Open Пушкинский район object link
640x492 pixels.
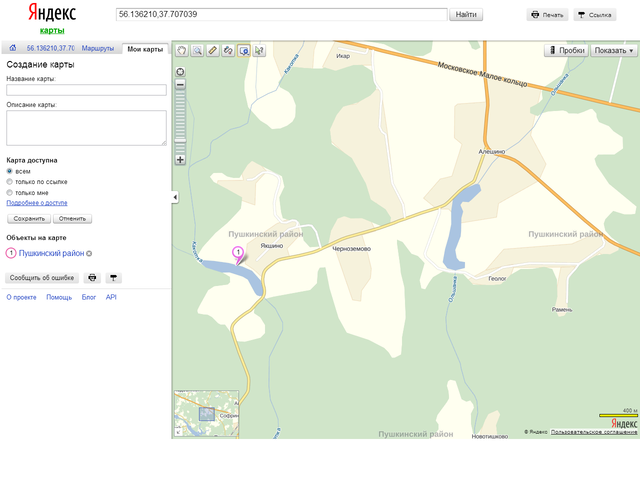[51, 253]
